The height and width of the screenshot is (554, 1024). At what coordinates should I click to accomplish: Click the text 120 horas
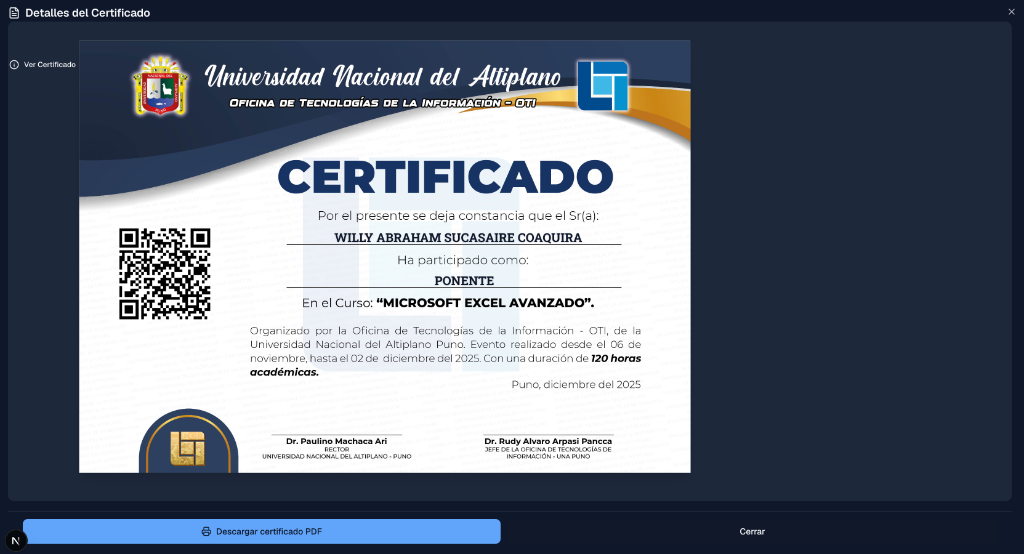point(616,358)
